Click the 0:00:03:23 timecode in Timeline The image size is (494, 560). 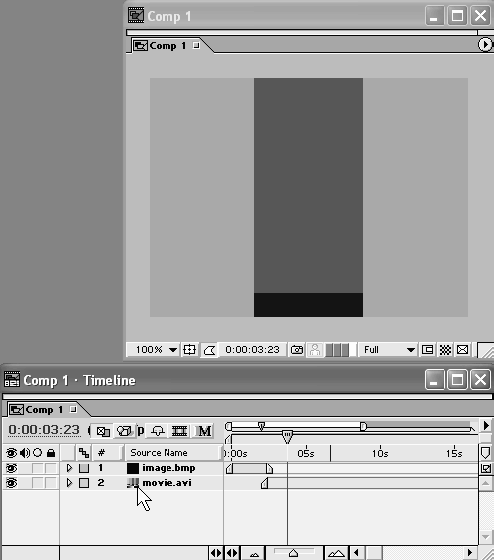[x=44, y=430]
